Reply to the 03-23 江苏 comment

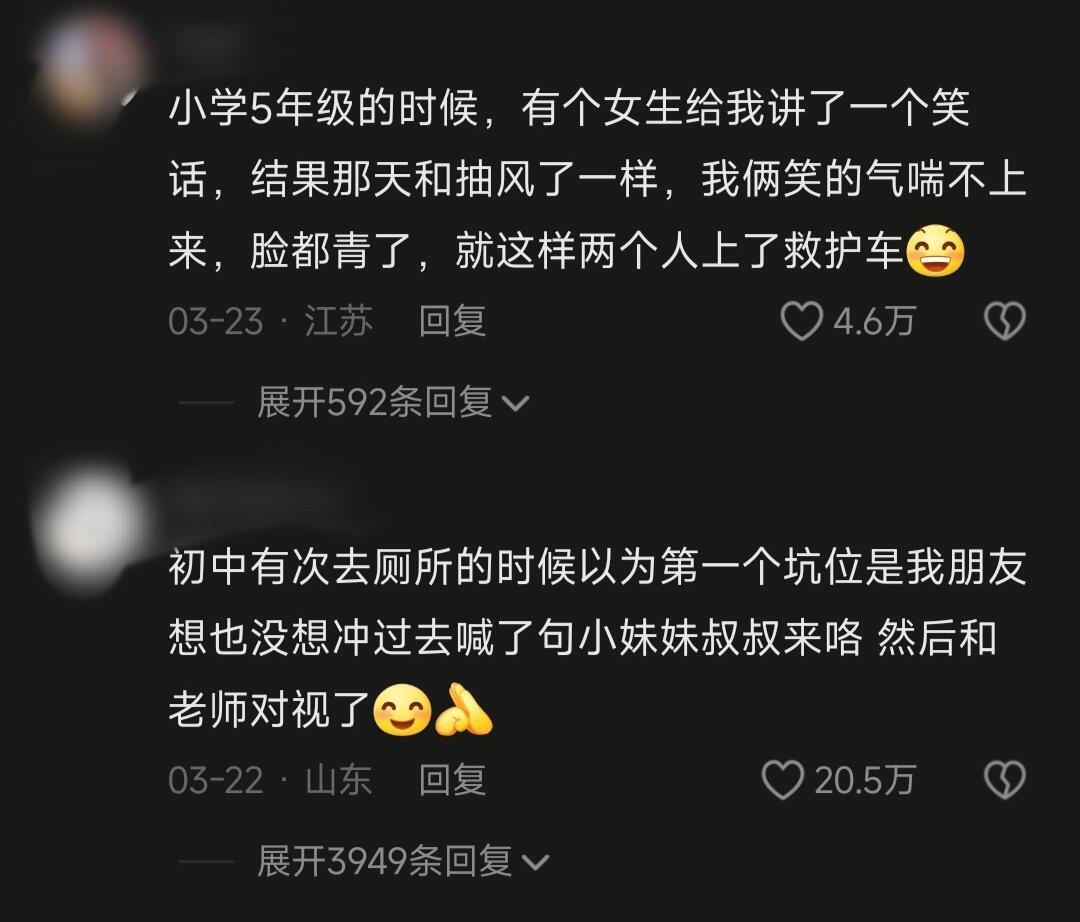click(453, 322)
